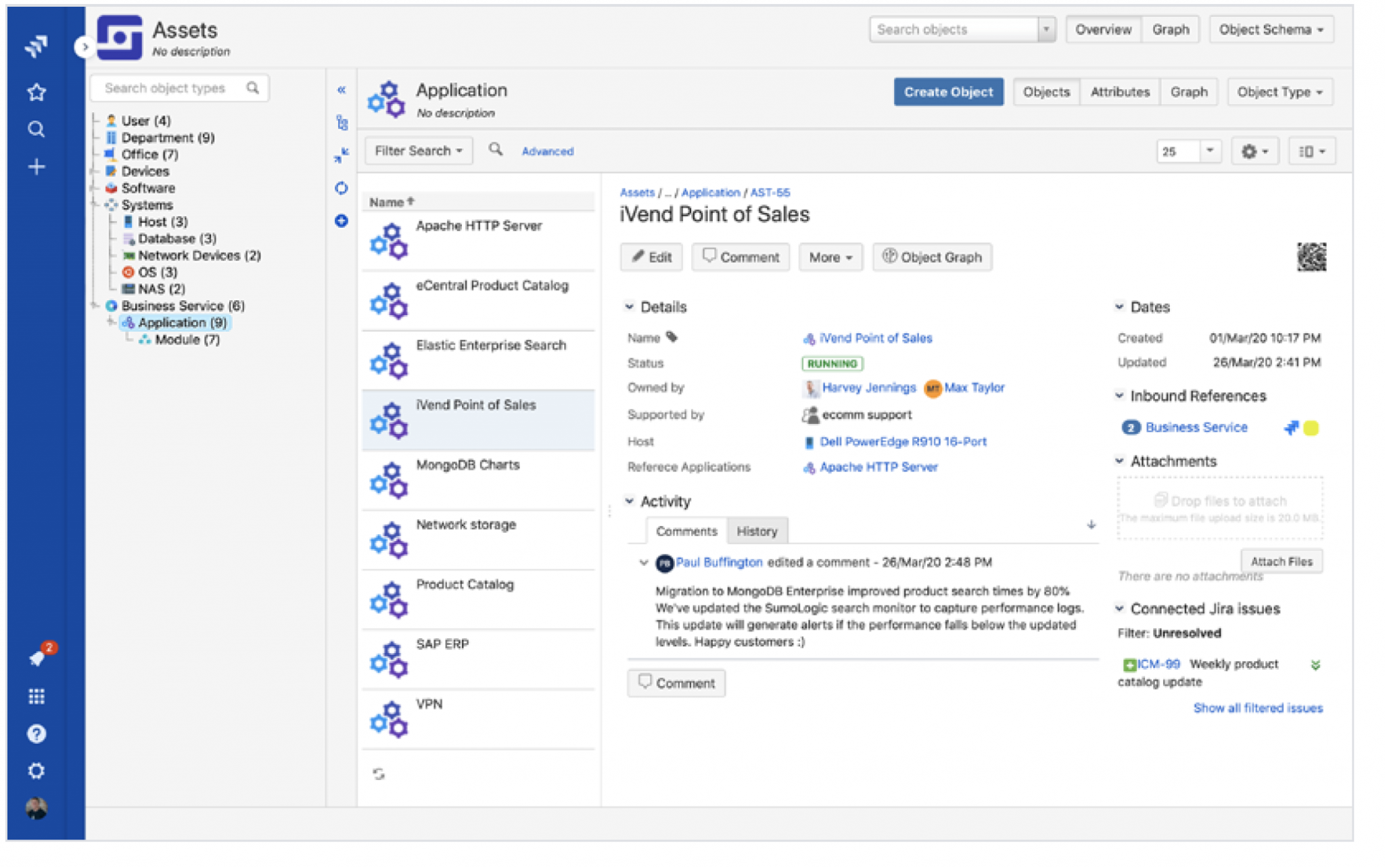The height and width of the screenshot is (868, 1385).
Task: Open the app switcher grid icon
Action: (37, 696)
